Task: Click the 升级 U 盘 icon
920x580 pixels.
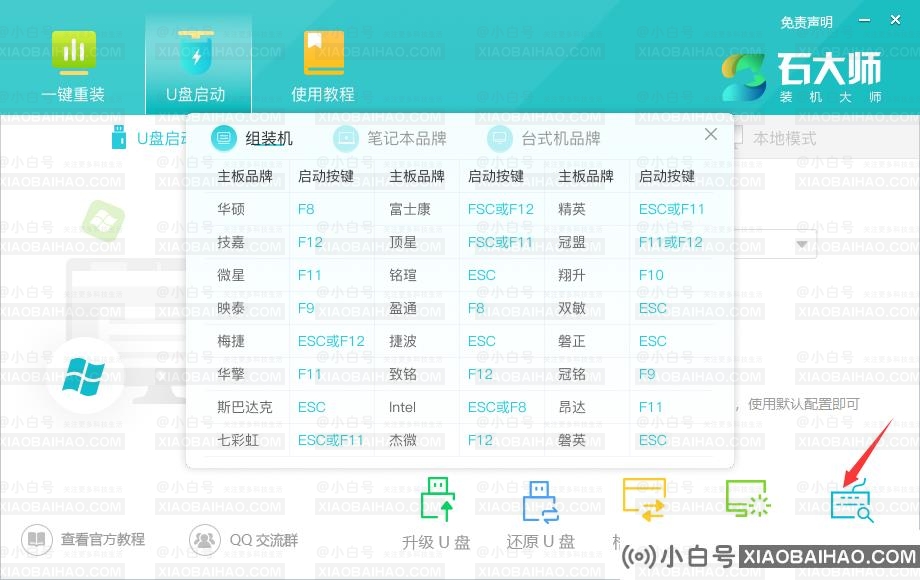Action: [x=437, y=499]
